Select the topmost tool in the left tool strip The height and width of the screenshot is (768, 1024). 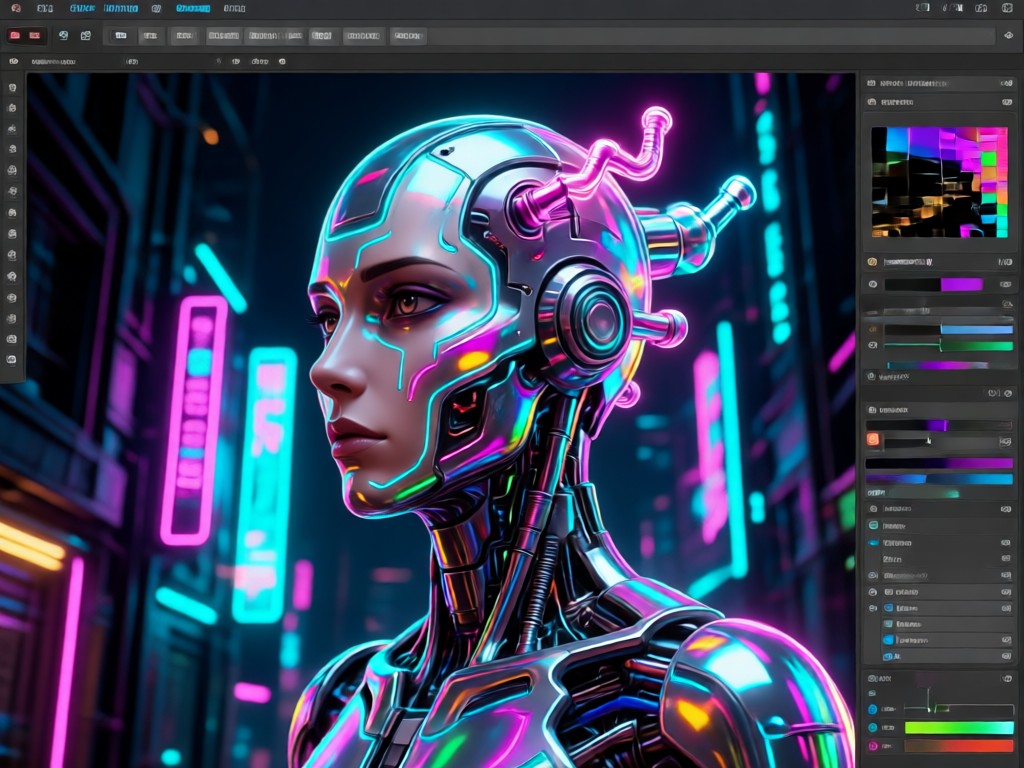pyautogui.click(x=12, y=88)
